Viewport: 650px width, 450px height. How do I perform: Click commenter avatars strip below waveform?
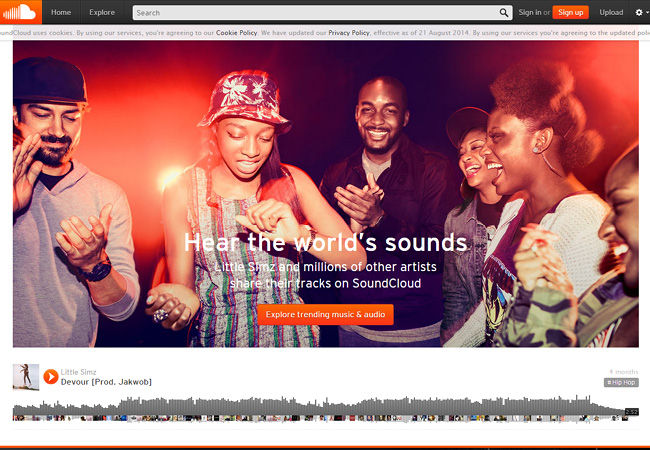coord(320,419)
